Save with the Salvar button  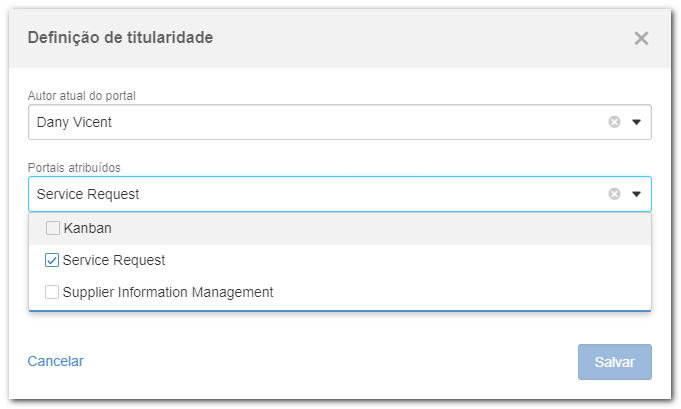(615, 362)
